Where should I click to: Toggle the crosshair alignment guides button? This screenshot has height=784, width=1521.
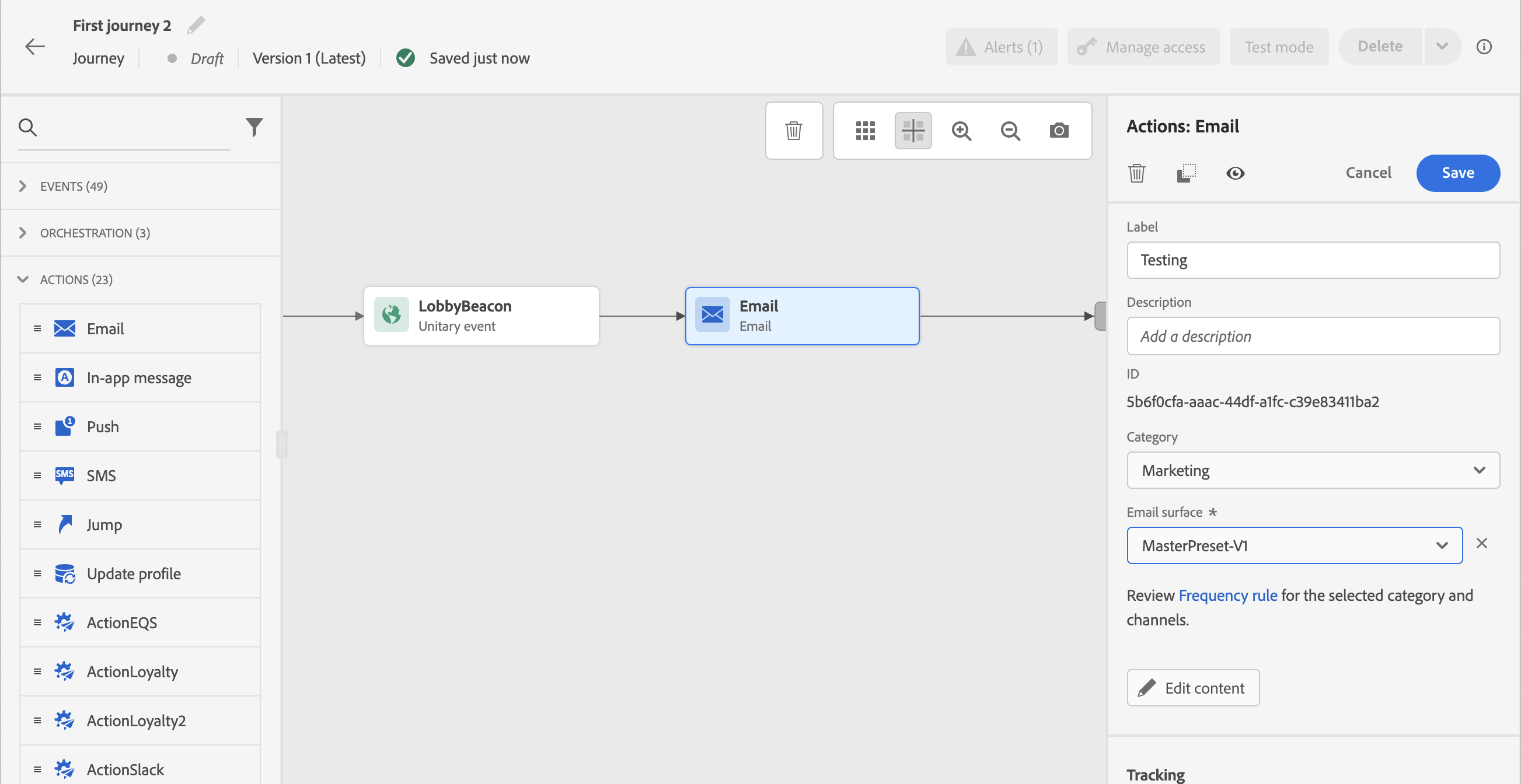tap(913, 130)
